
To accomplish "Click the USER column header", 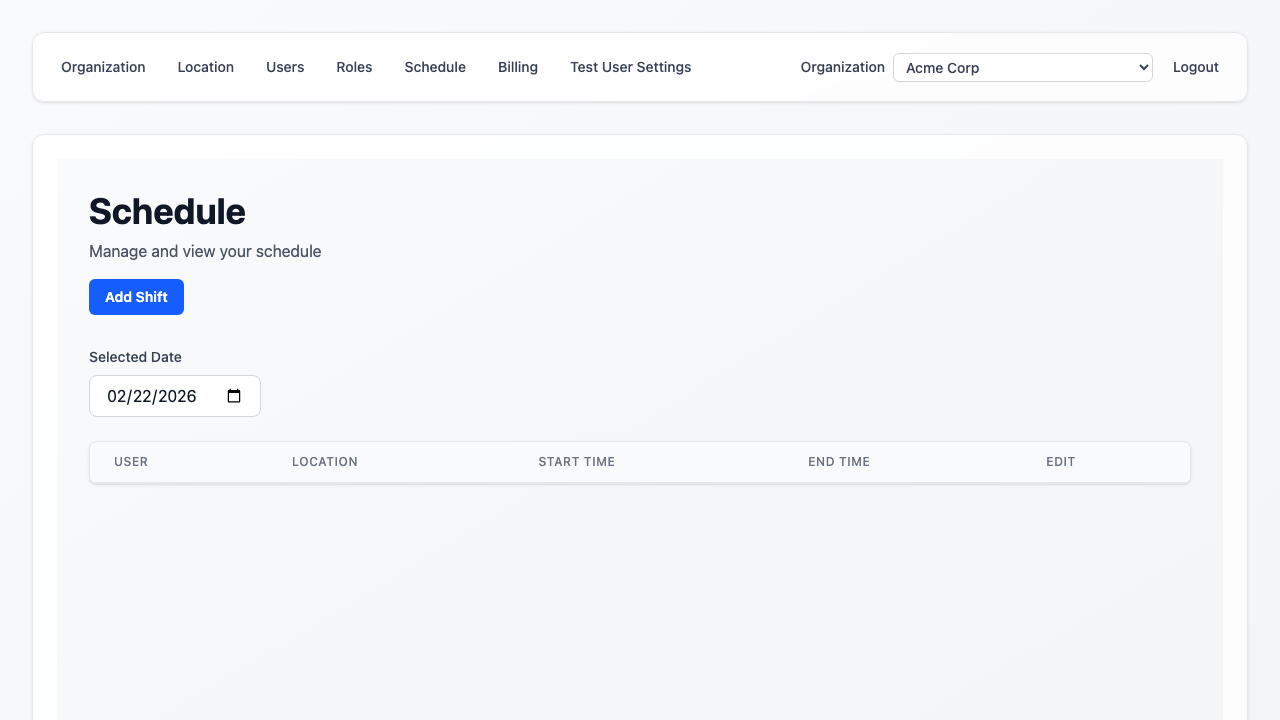I will 131,461.
